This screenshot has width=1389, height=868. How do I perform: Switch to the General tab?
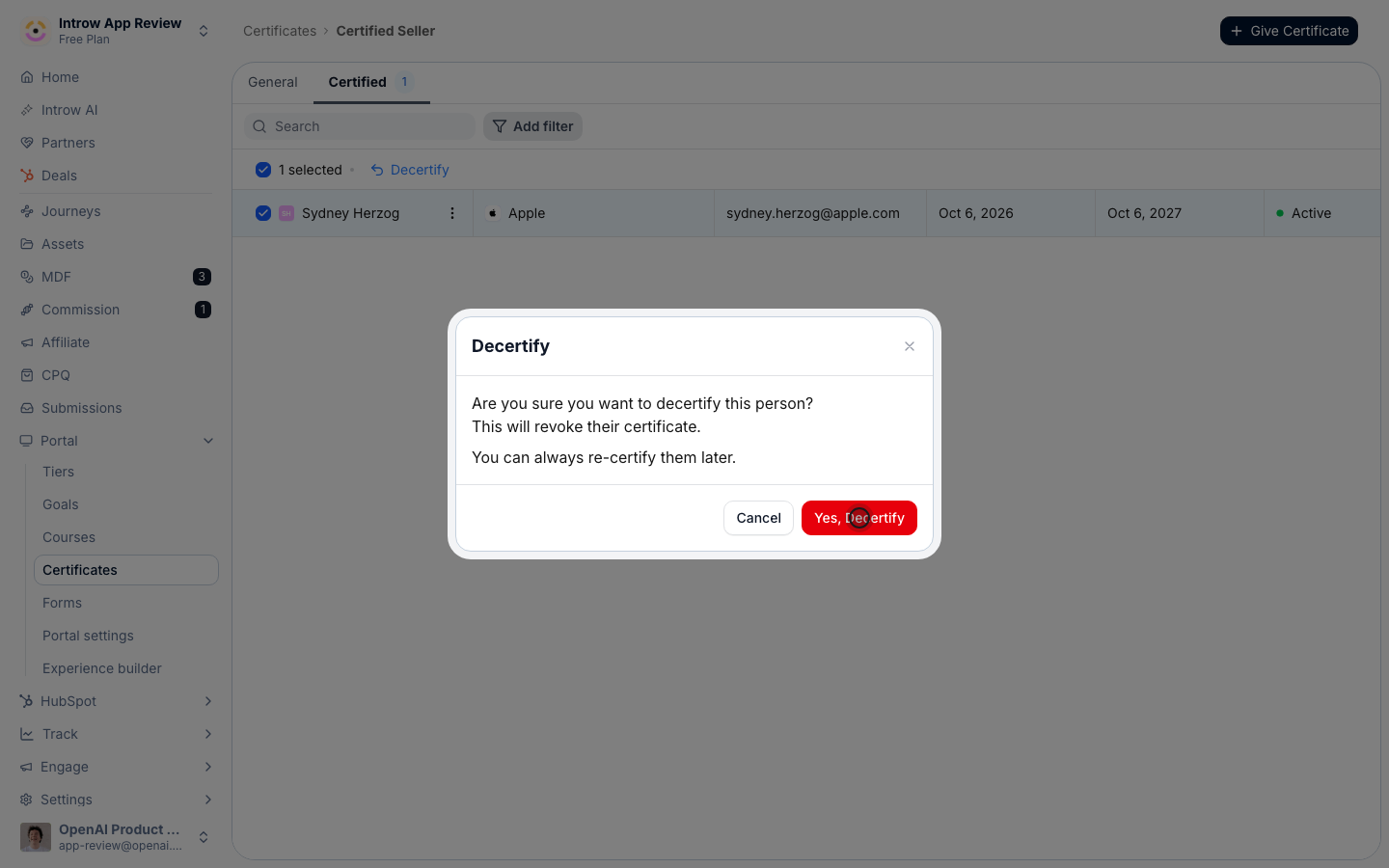click(273, 82)
